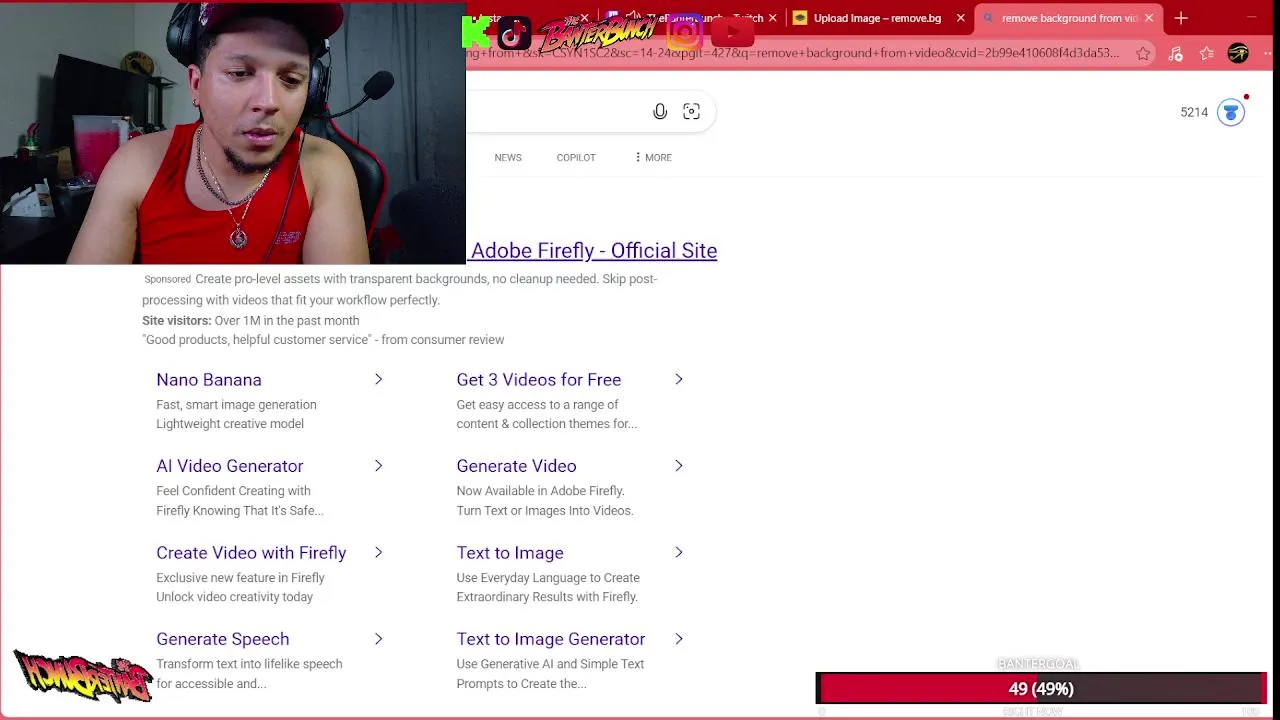Viewport: 1280px width, 720px height.
Task: Click 'Feel Confident Creating with' description
Action: 233,491
